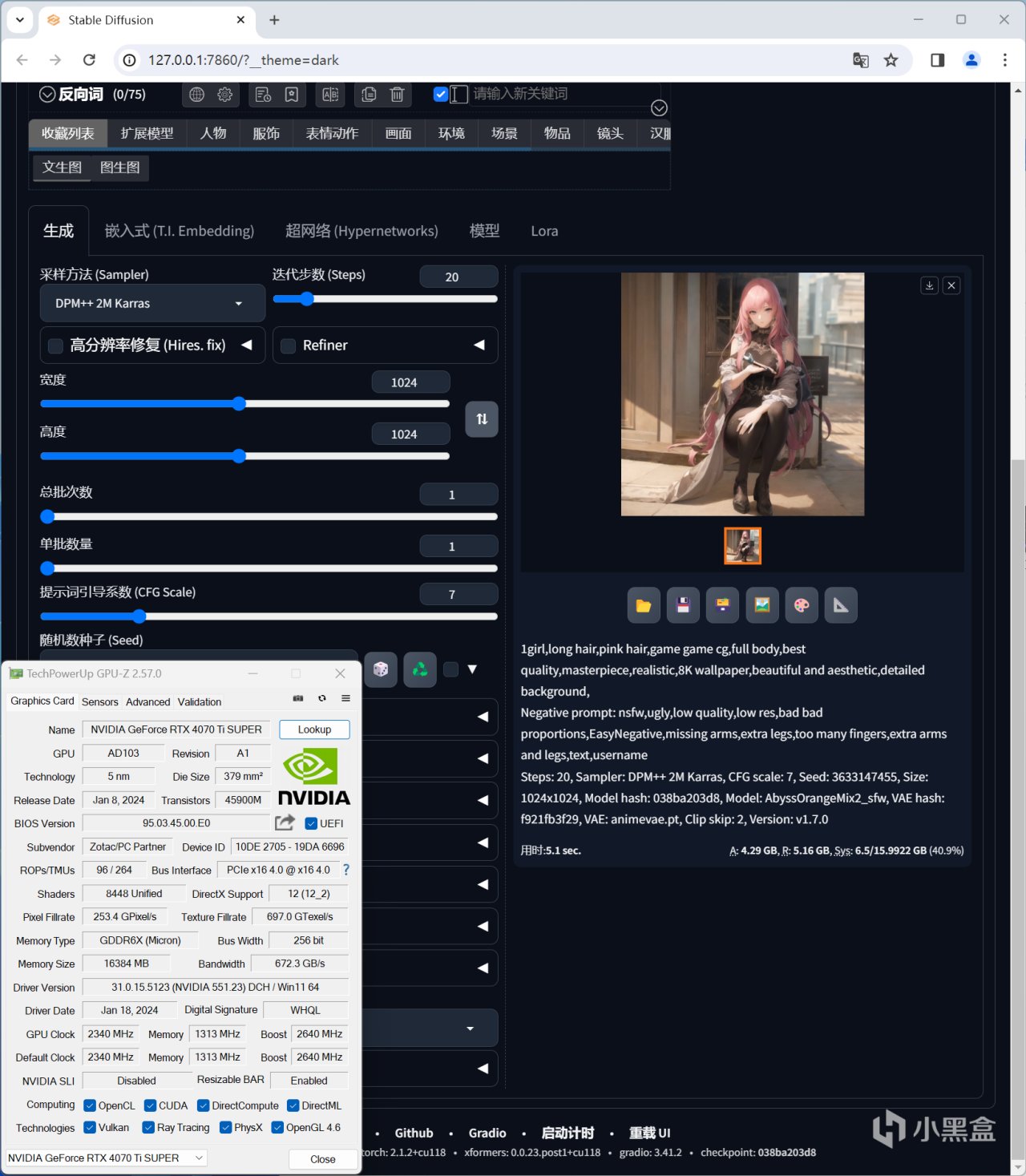This screenshot has height=1176, width=1026.
Task: Refresh GPU-Z data with the refresh icon
Action: (322, 698)
